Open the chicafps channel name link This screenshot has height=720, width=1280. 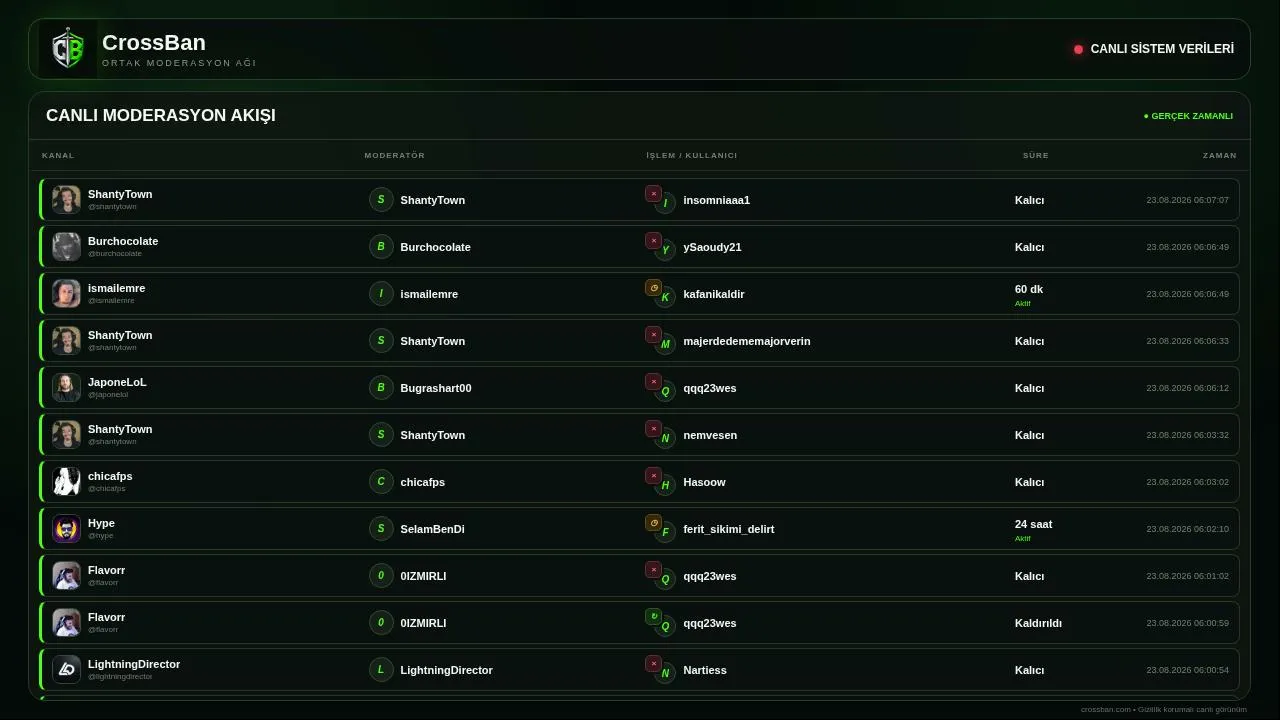(x=110, y=476)
